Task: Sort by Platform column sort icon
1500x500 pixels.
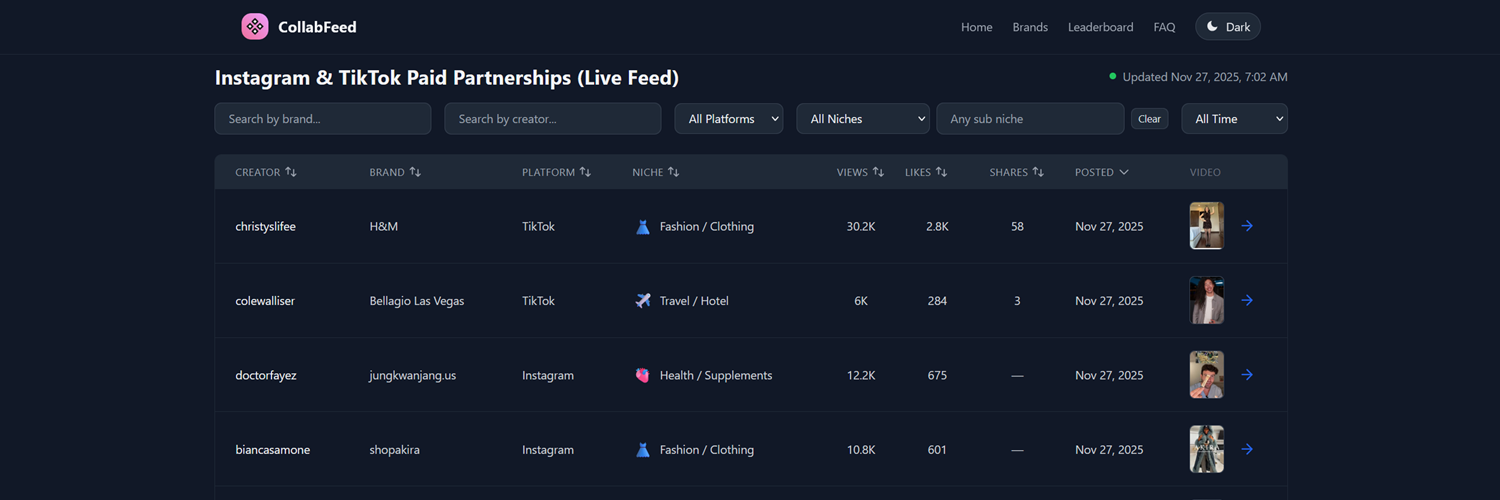Action: [585, 172]
